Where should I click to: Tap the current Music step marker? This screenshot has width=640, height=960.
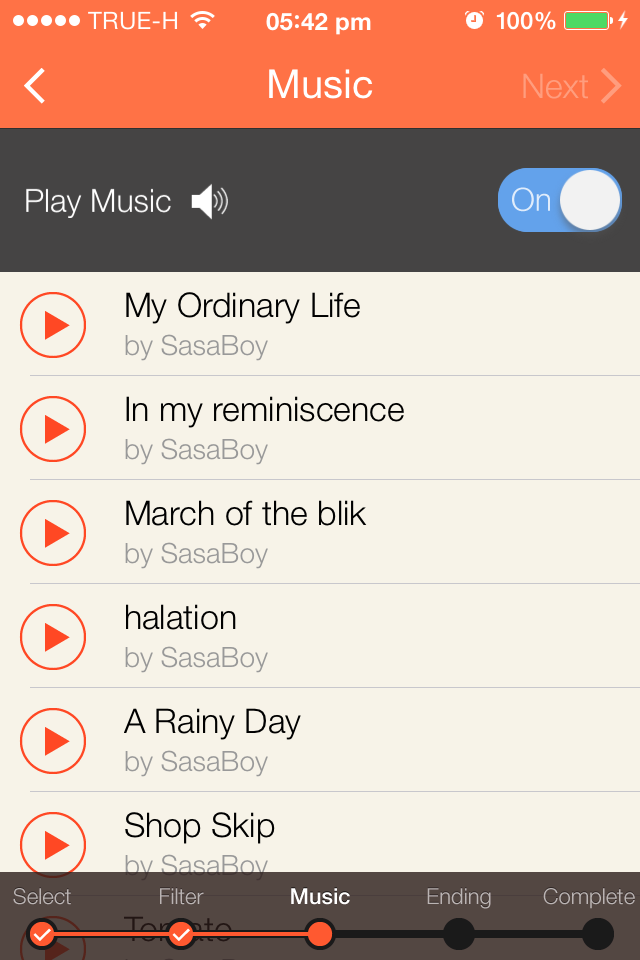319,934
